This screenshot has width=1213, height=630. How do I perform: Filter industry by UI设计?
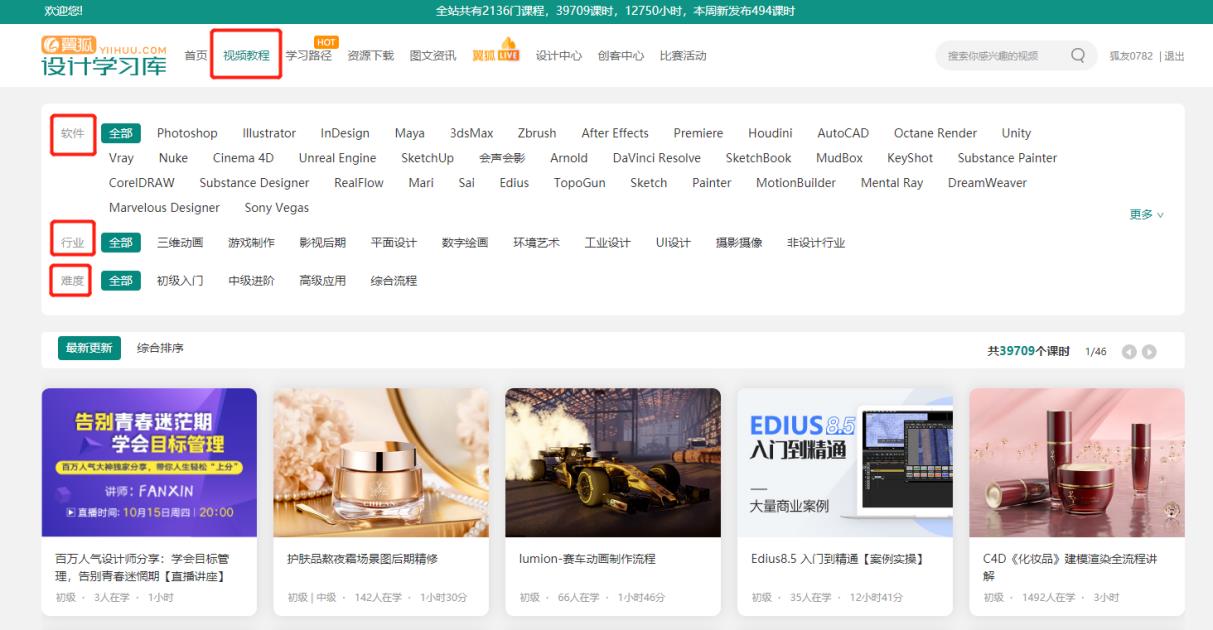pyautogui.click(x=673, y=243)
